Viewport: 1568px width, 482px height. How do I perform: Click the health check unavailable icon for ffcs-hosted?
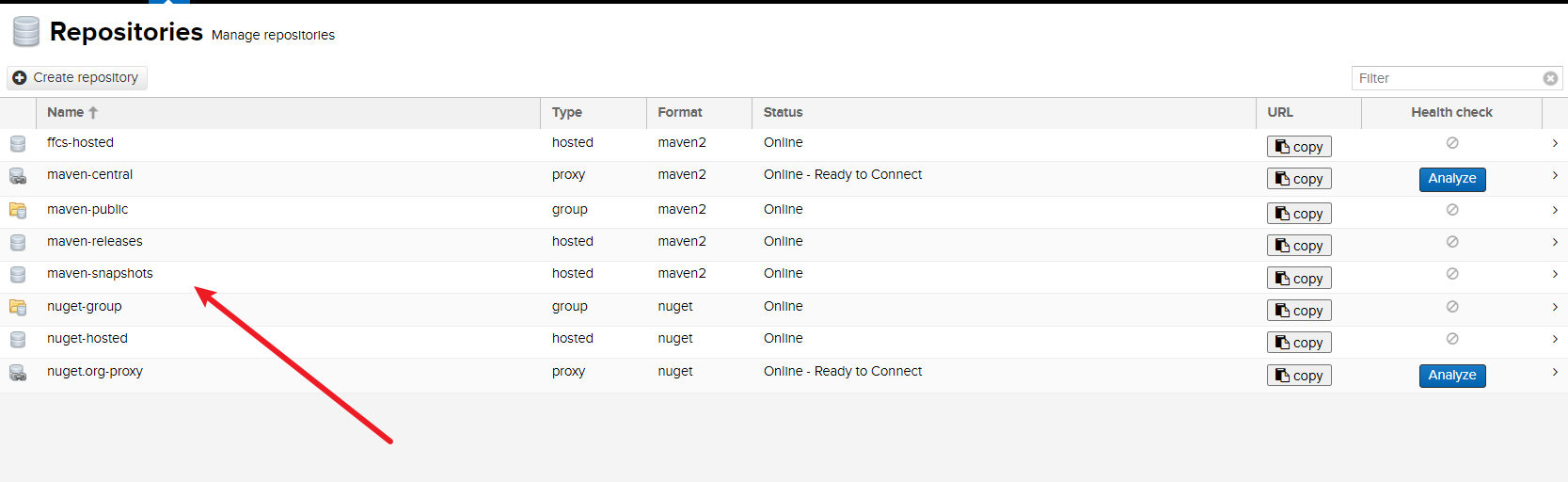click(1451, 143)
